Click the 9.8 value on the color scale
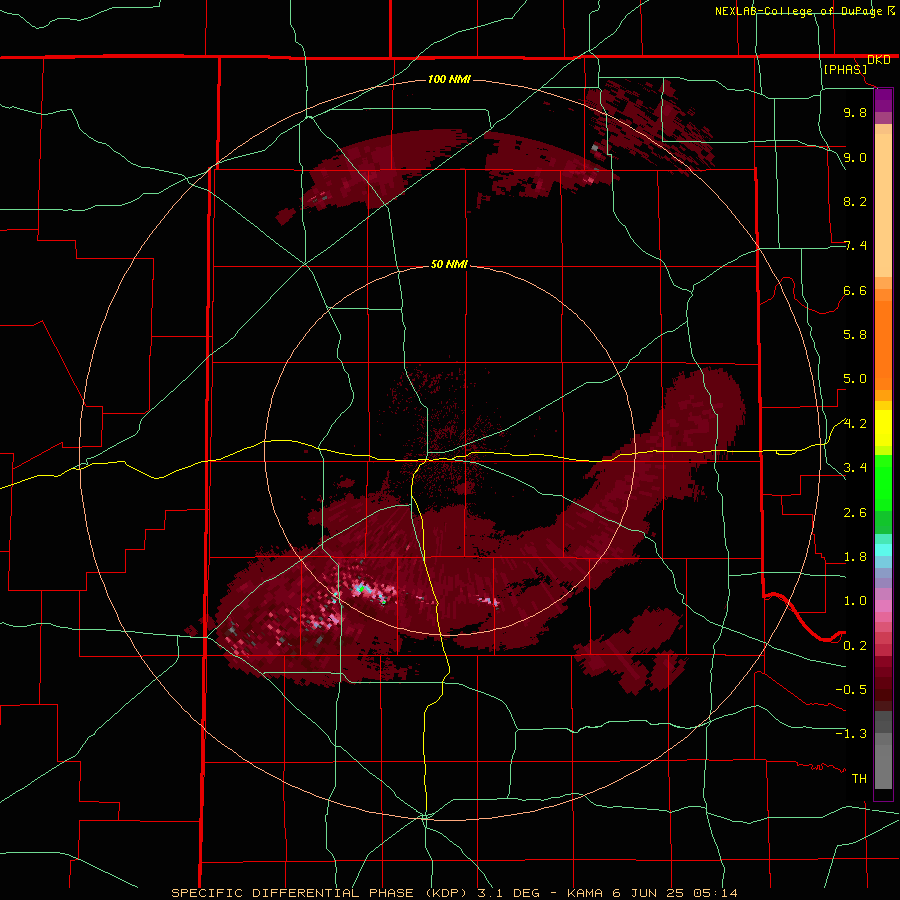The image size is (900, 900). point(855,112)
